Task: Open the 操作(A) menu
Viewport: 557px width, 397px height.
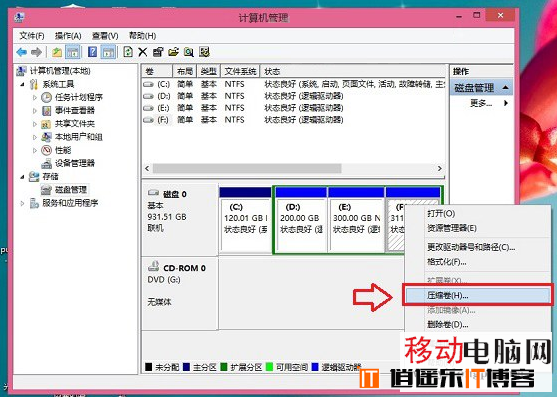Action: [68, 36]
